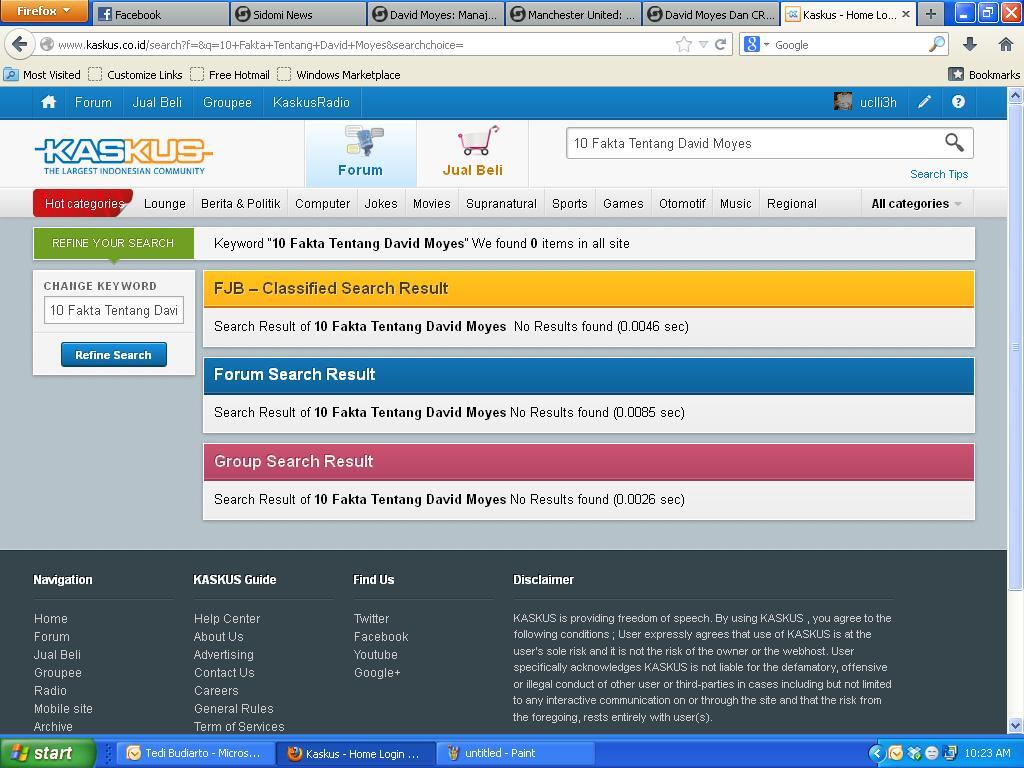Open the Google+ footer link

(x=377, y=673)
